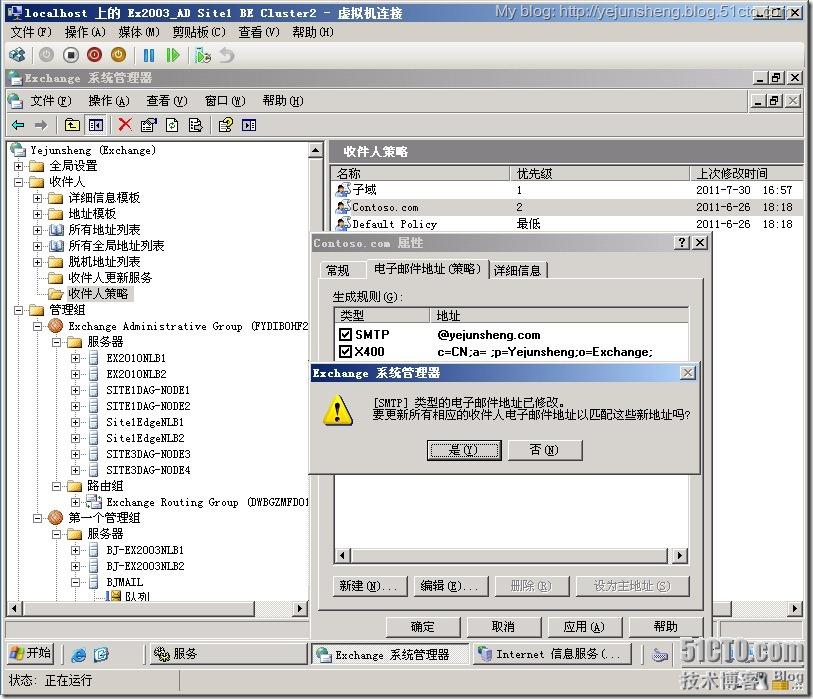Viewport: 813px width, 699px height.
Task: Click the forward arrow in Exchange toolbar
Action: 40,125
